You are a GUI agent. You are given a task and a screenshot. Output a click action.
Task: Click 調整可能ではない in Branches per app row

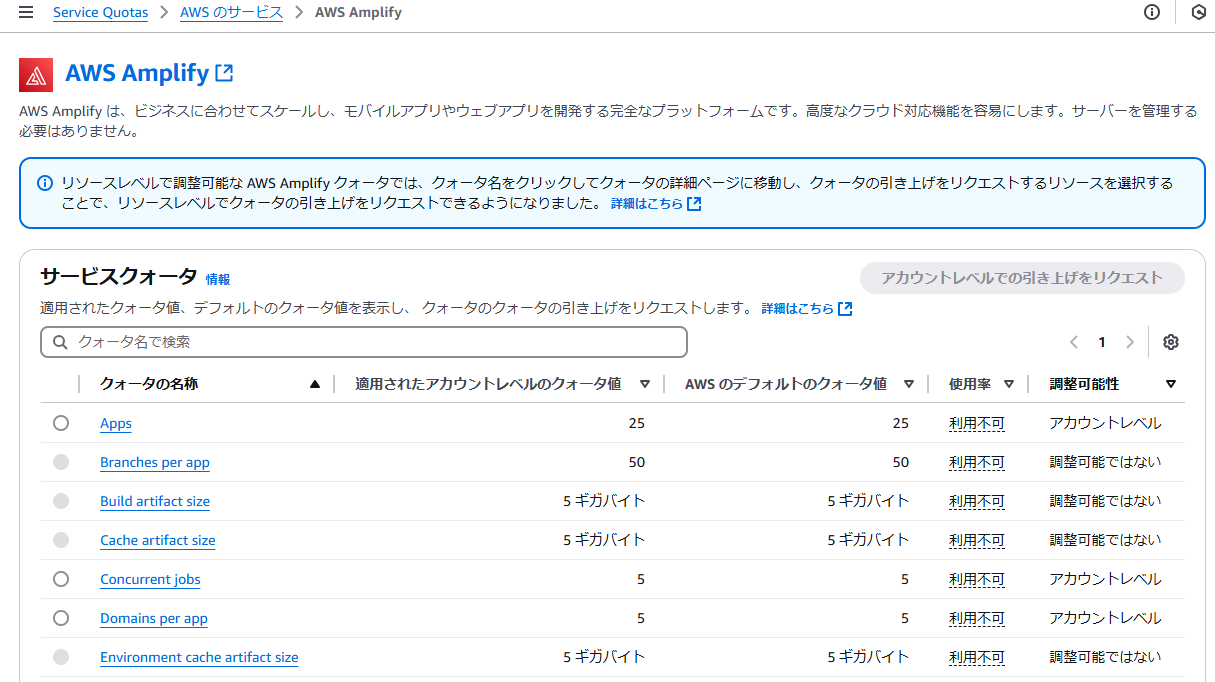coord(1105,462)
